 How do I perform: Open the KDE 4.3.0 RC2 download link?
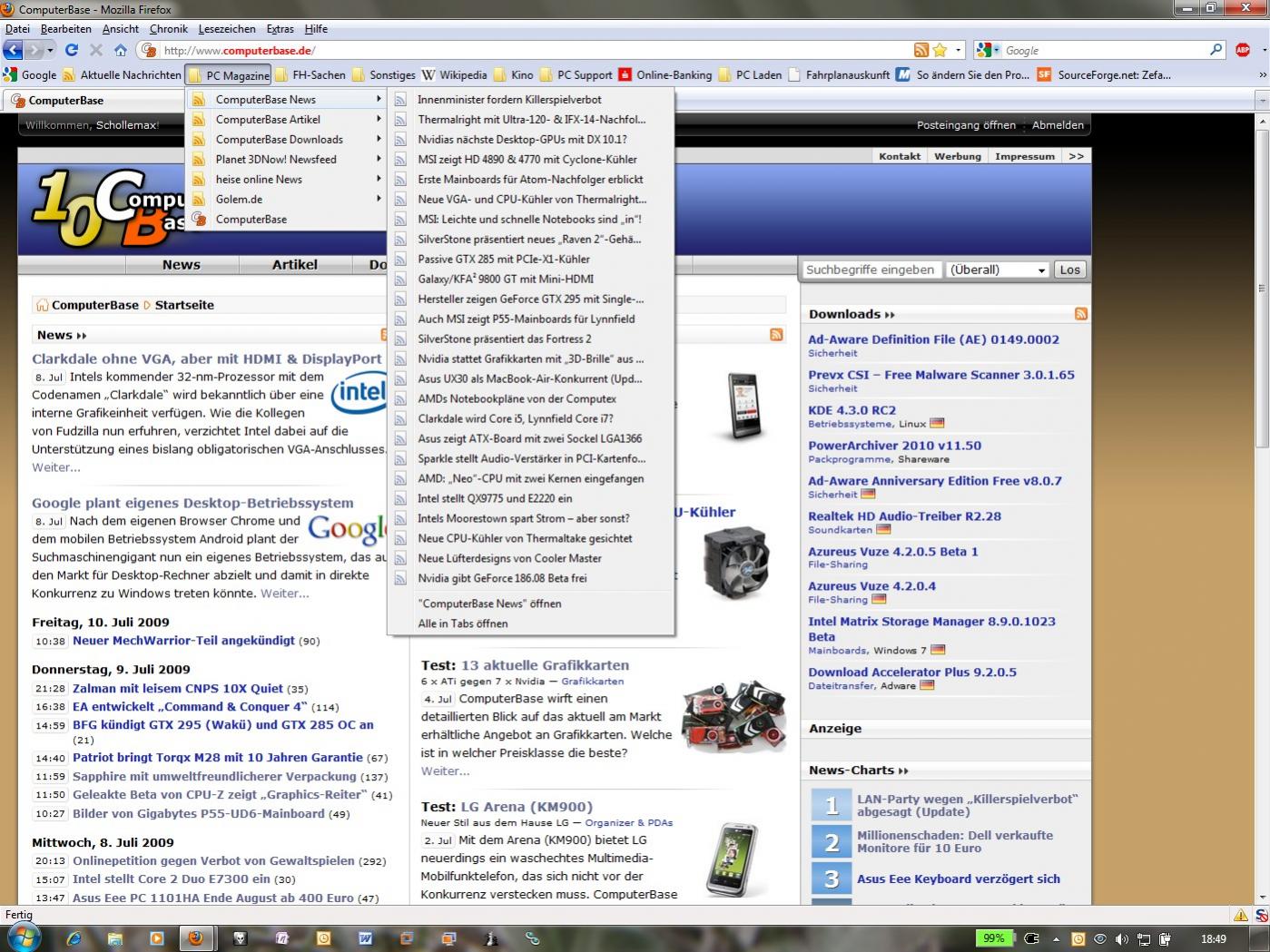point(852,410)
